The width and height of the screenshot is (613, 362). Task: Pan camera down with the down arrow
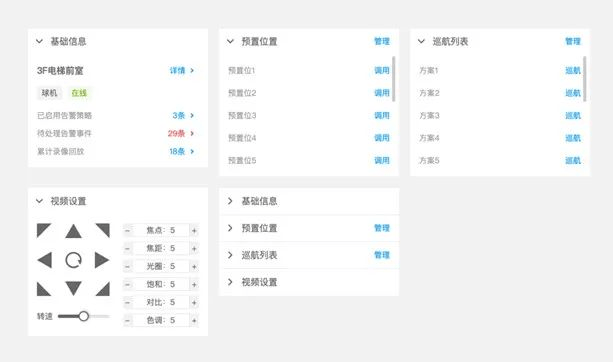73,289
